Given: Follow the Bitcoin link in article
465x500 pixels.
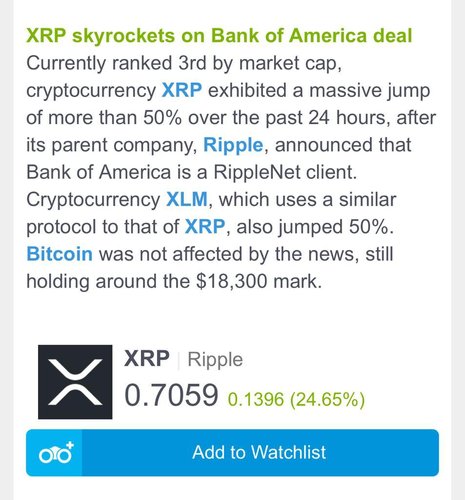Looking at the screenshot, I should 59,254.
